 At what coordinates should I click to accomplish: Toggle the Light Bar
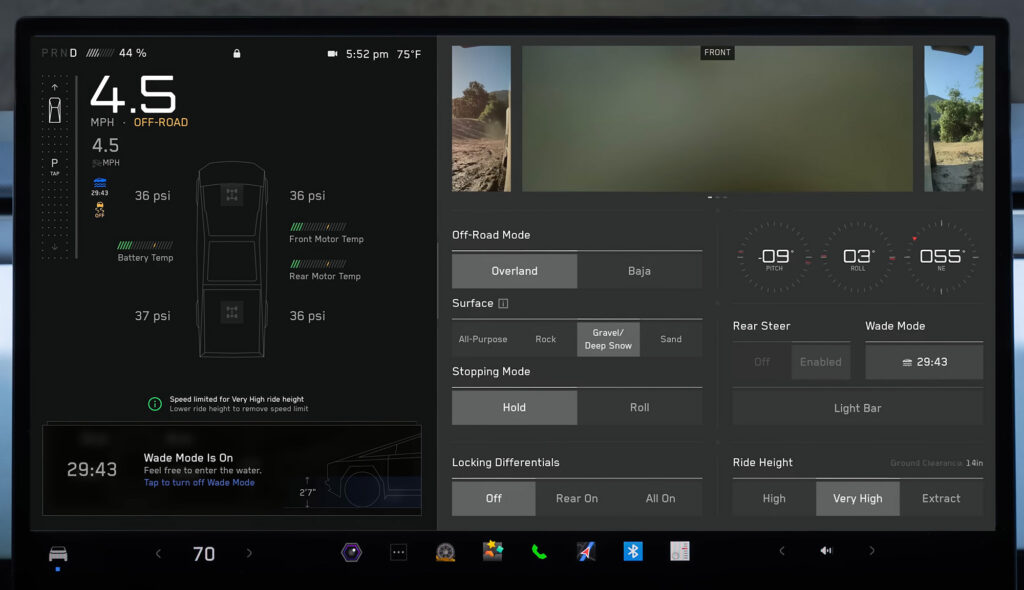[x=857, y=408]
